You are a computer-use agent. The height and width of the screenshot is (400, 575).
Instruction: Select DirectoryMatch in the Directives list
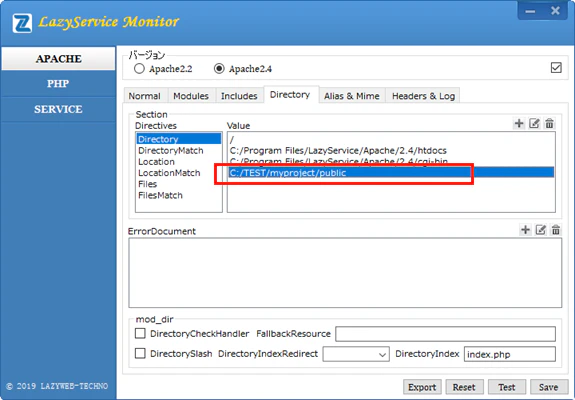coord(179,150)
